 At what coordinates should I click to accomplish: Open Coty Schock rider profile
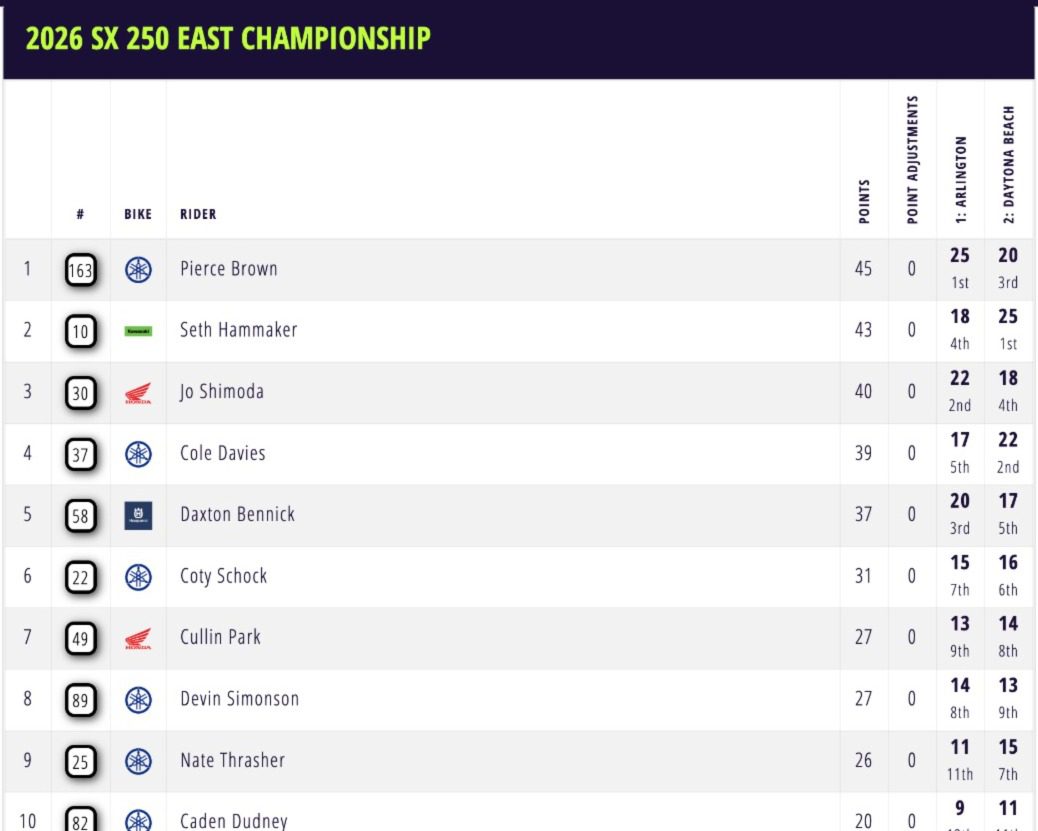pyautogui.click(x=223, y=576)
